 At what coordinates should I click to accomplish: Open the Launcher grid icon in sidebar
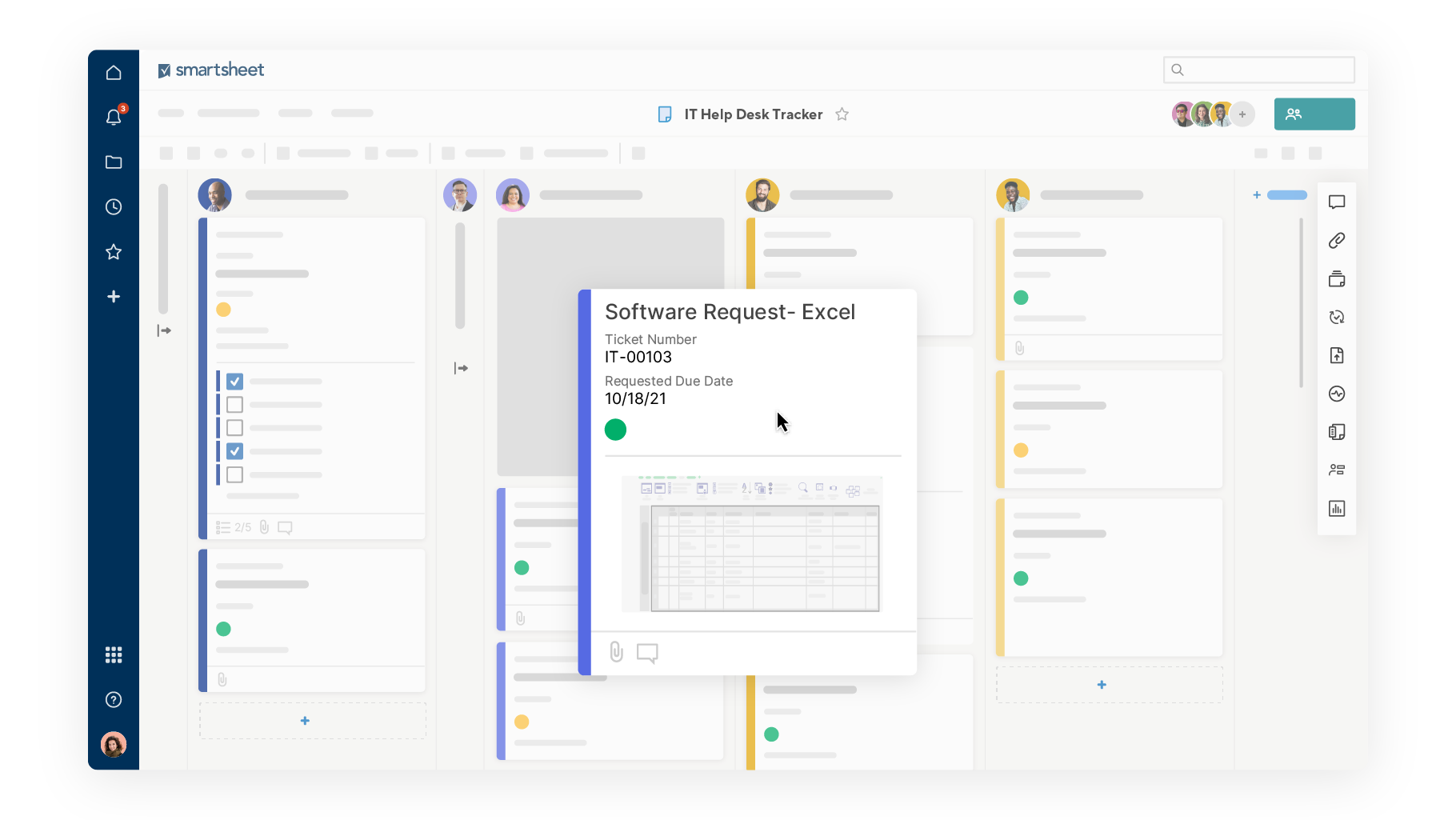pyautogui.click(x=114, y=655)
